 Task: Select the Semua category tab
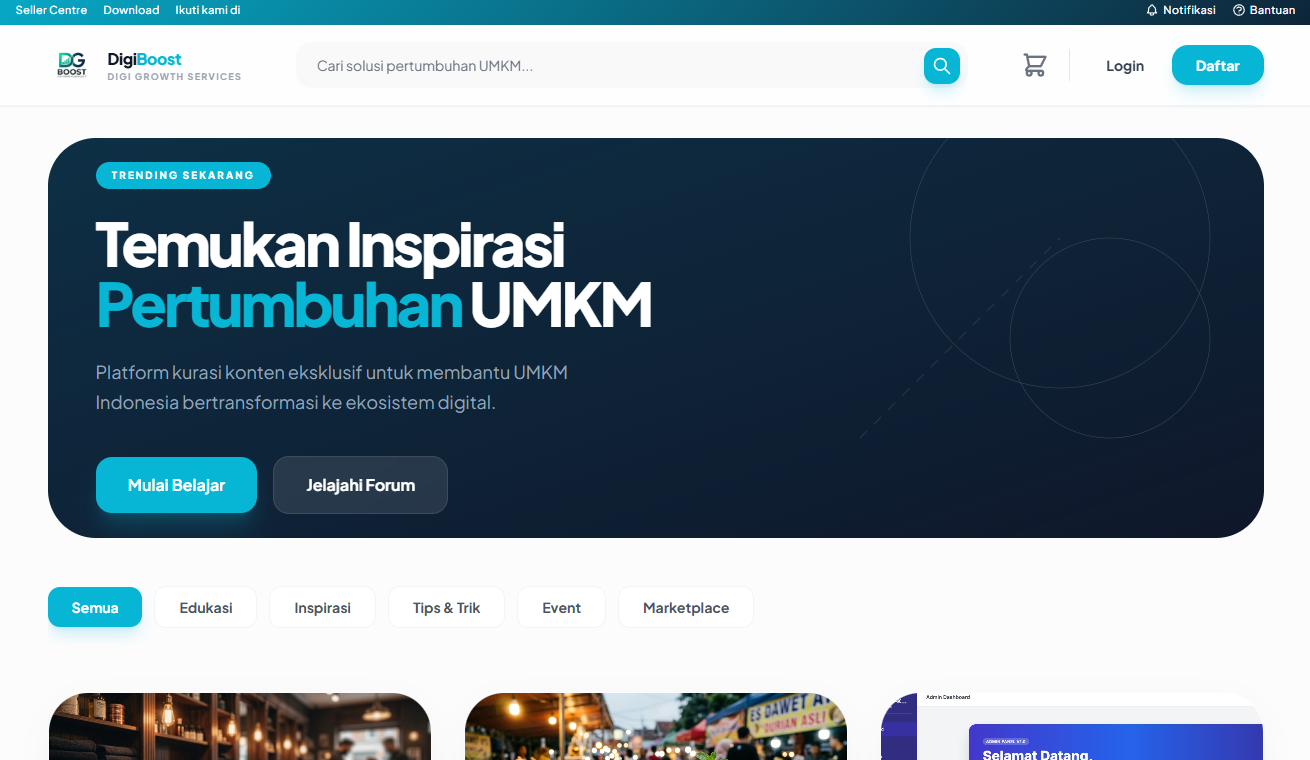pos(95,607)
